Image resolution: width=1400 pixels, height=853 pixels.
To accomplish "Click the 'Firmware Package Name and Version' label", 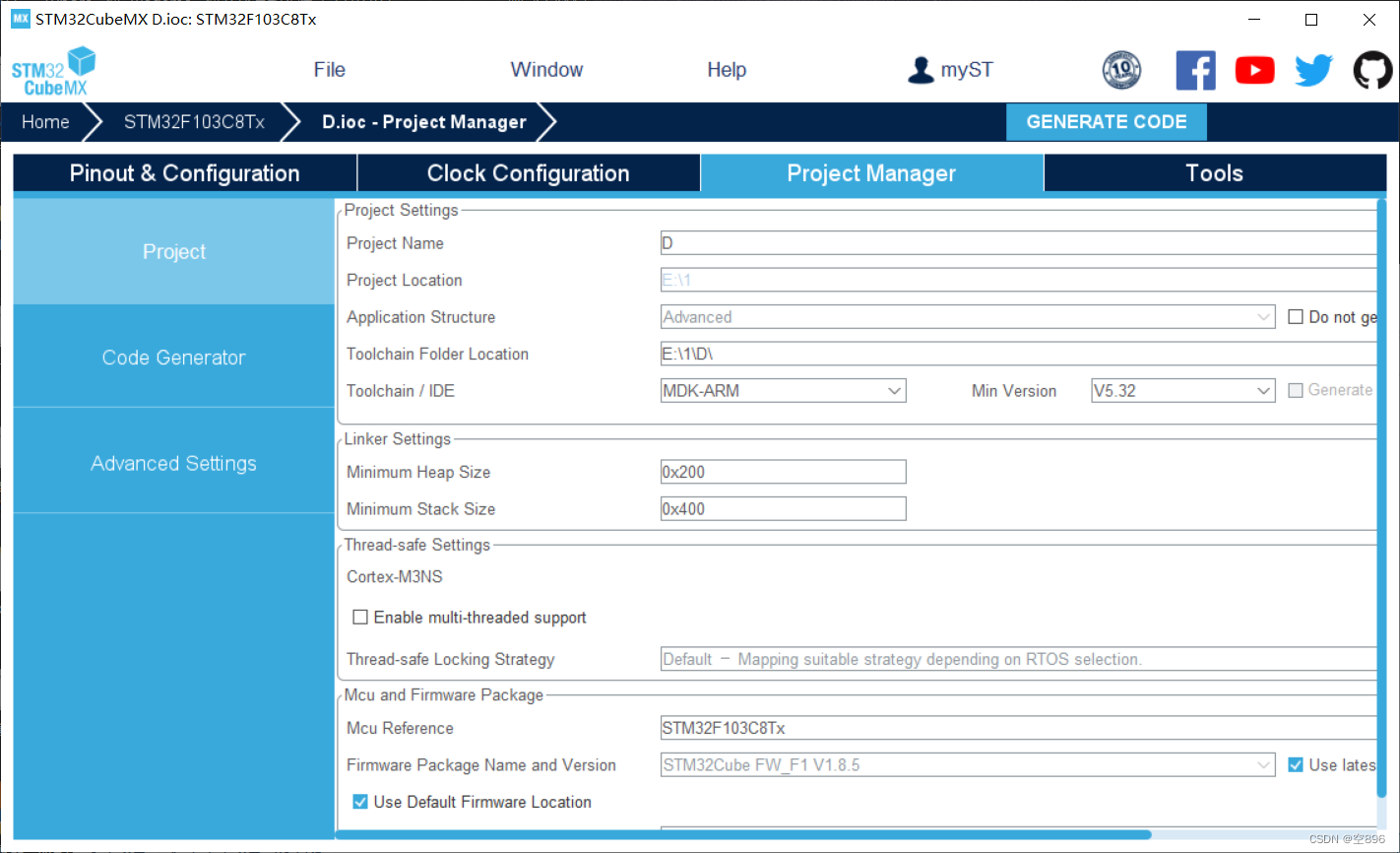I will coord(481,765).
